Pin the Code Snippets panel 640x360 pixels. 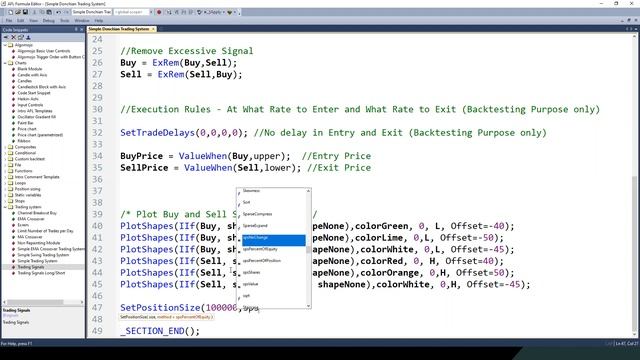pos(76,29)
